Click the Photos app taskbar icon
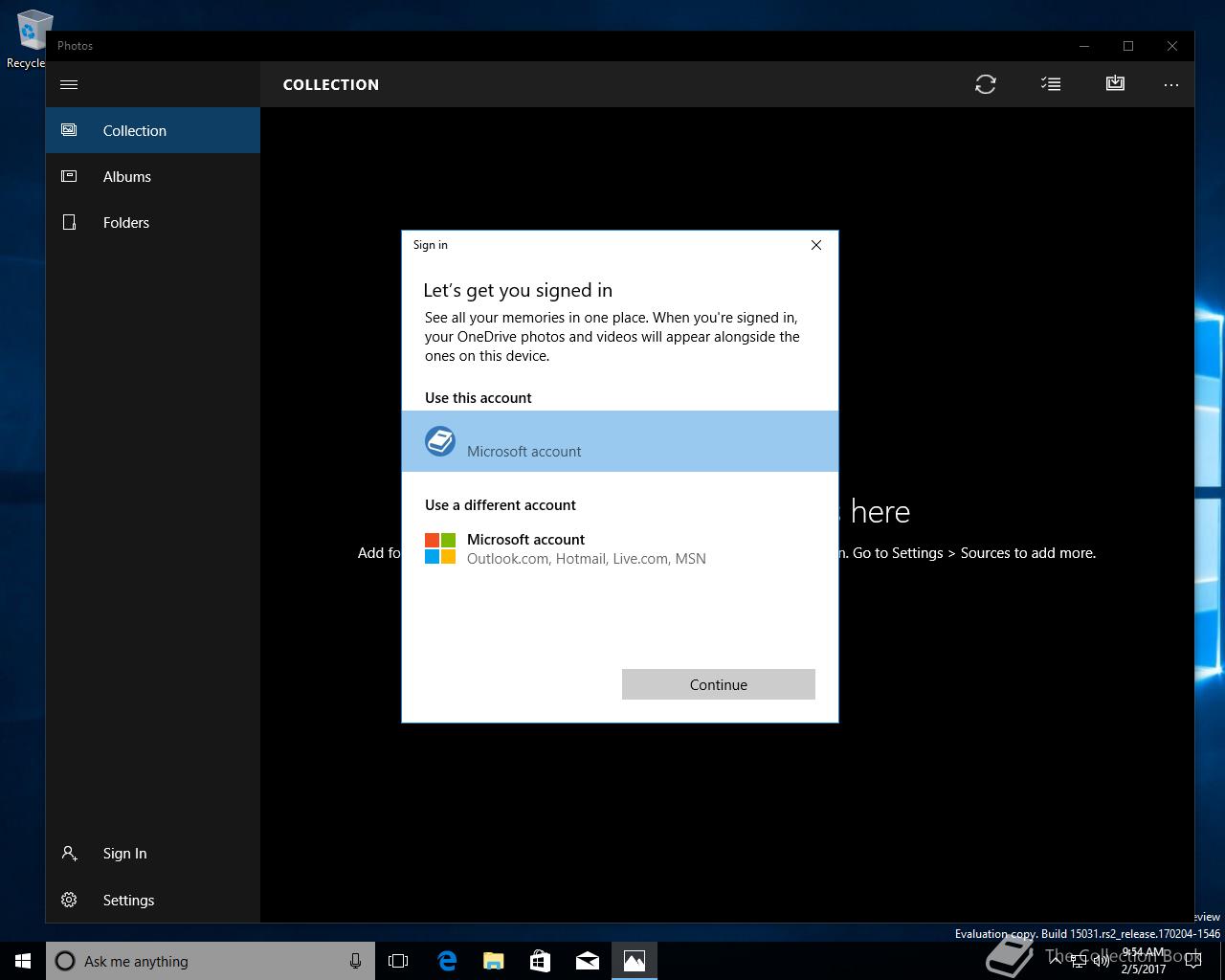This screenshot has height=980, width=1225. click(x=635, y=961)
